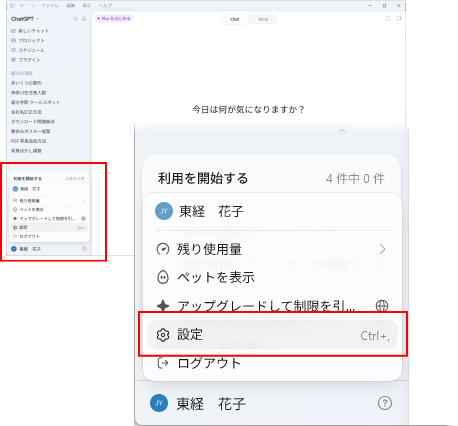Click the back arrow in the title bar
This screenshot has width=458, height=426.
(x=22, y=6)
